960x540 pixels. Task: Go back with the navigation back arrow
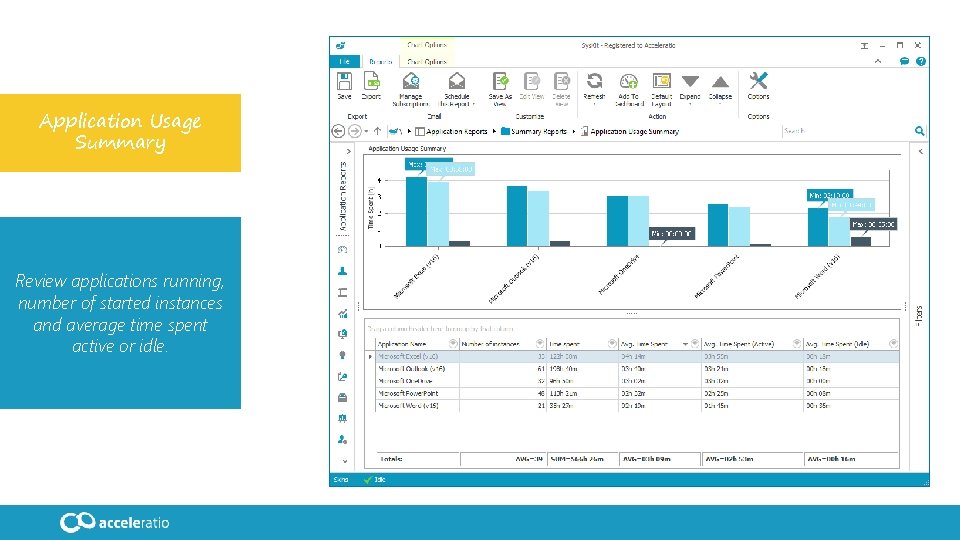[x=338, y=131]
